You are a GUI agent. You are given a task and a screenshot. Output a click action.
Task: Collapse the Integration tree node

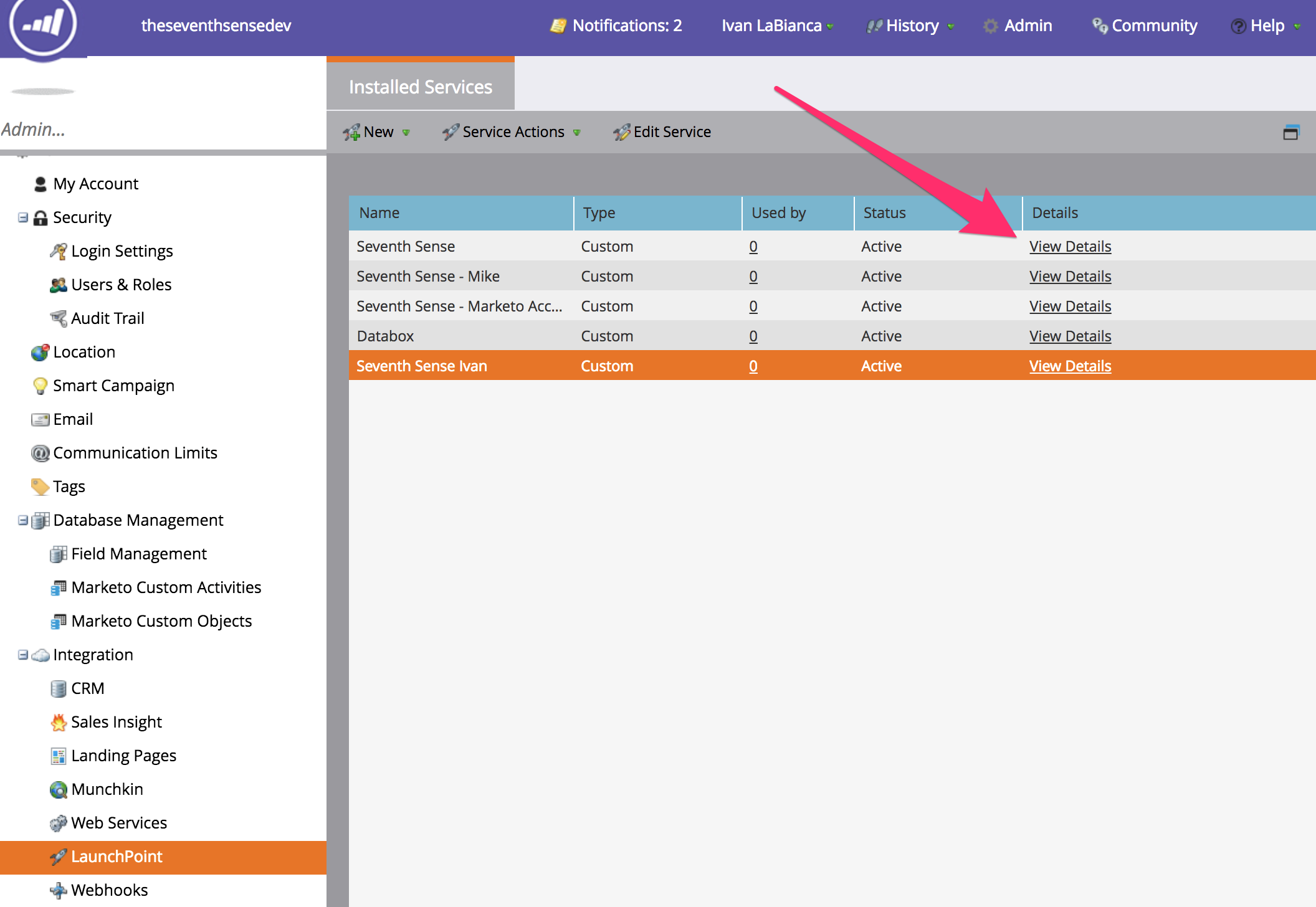pyautogui.click(x=23, y=655)
